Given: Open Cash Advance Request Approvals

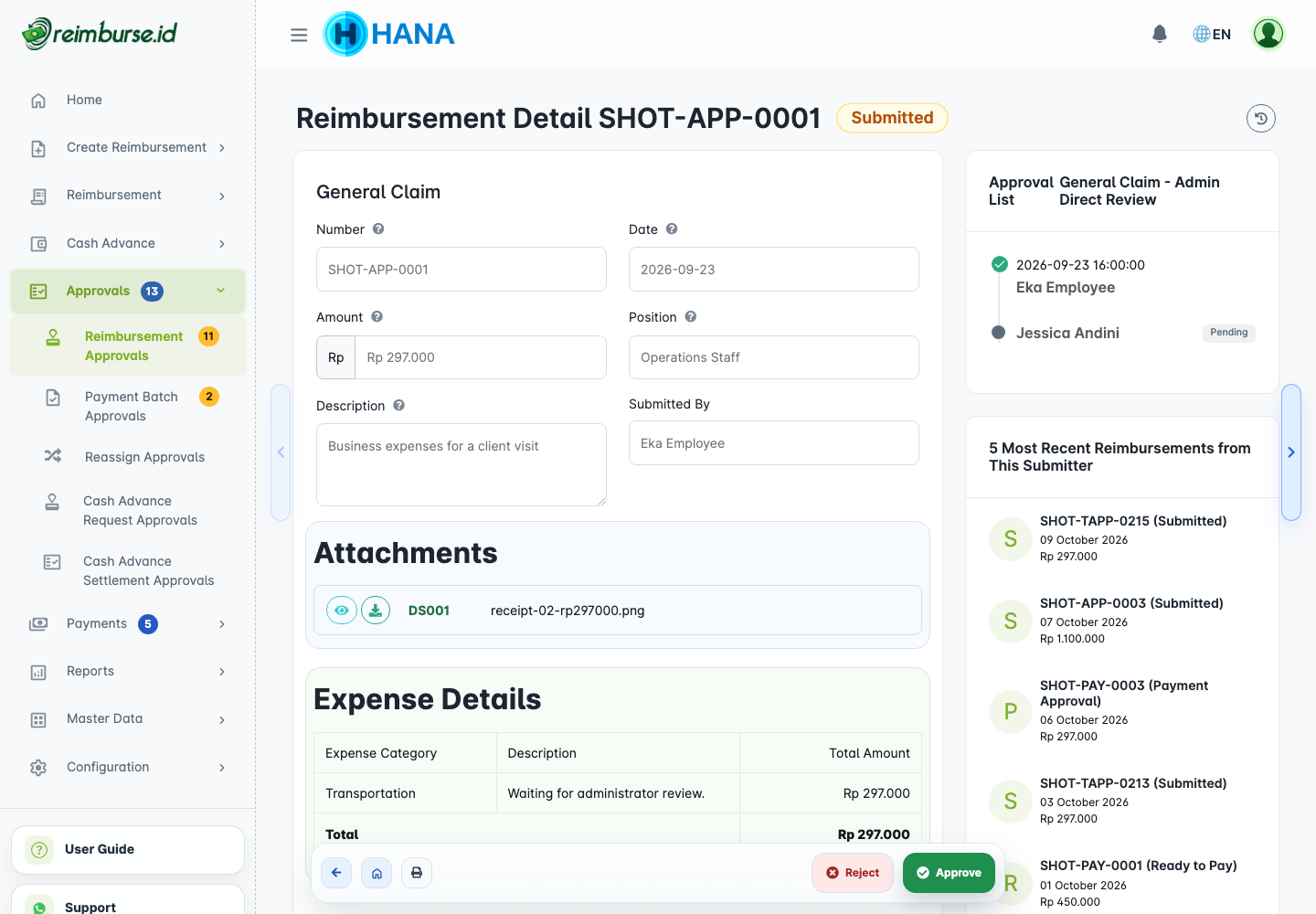Looking at the screenshot, I should [128, 510].
